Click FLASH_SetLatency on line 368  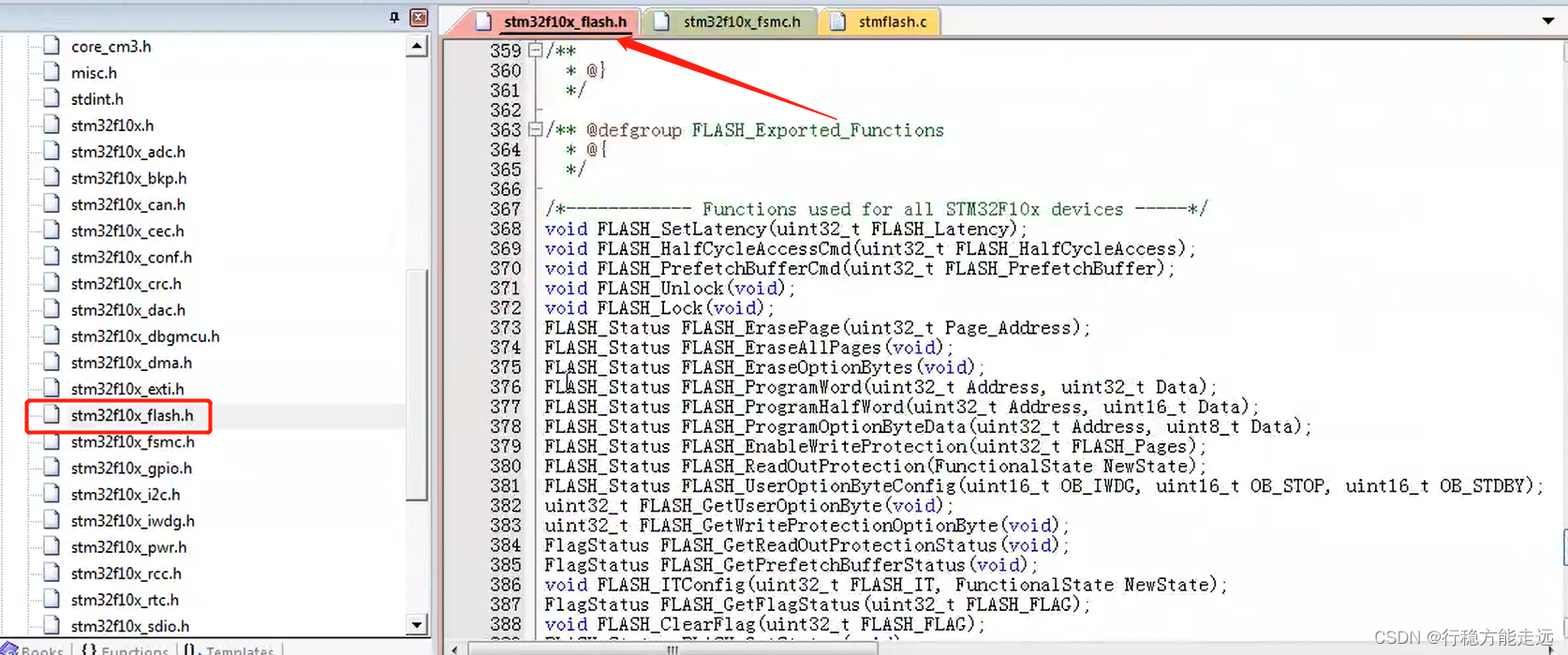tap(682, 229)
